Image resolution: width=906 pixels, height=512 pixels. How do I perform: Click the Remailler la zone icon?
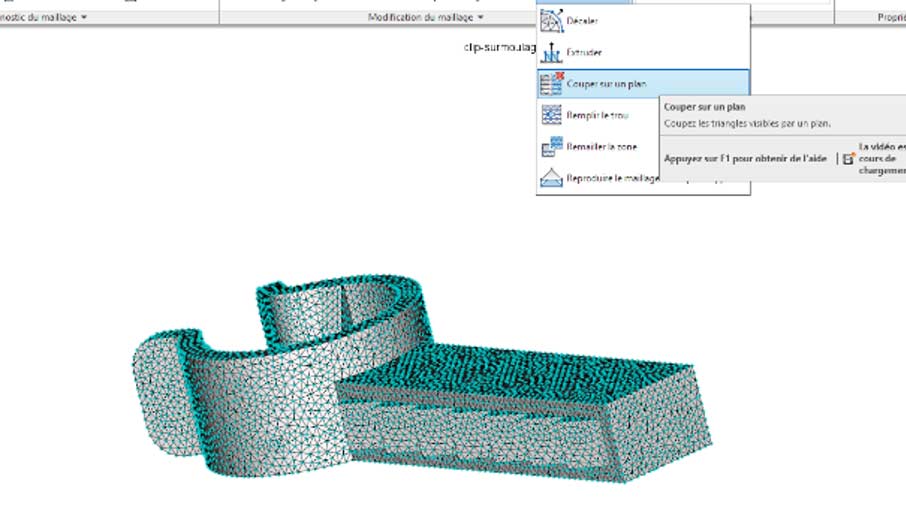[552, 147]
